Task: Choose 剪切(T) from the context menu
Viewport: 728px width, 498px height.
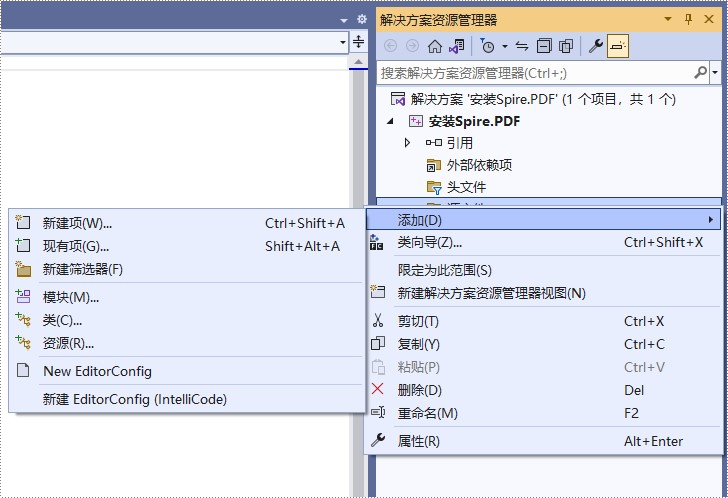Action: pyautogui.click(x=543, y=321)
